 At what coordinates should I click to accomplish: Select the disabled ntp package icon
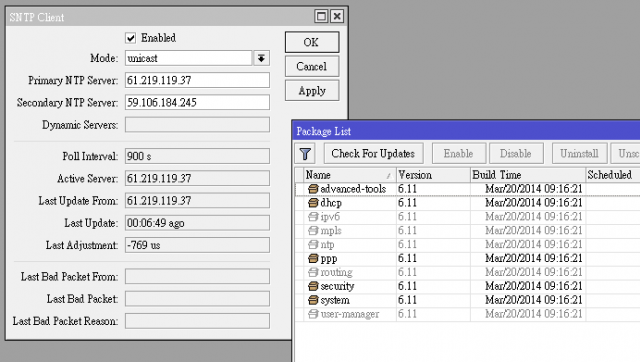[x=313, y=244]
